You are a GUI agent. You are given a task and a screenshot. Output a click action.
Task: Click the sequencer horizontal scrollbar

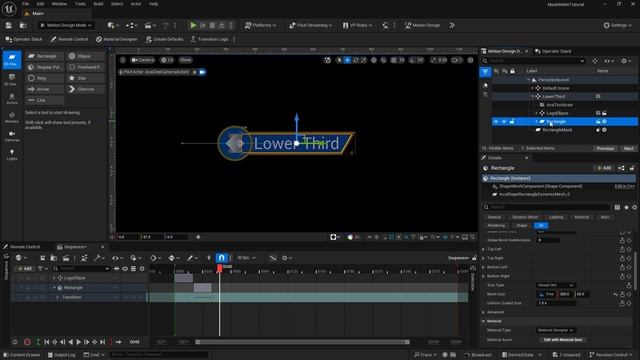(302, 342)
